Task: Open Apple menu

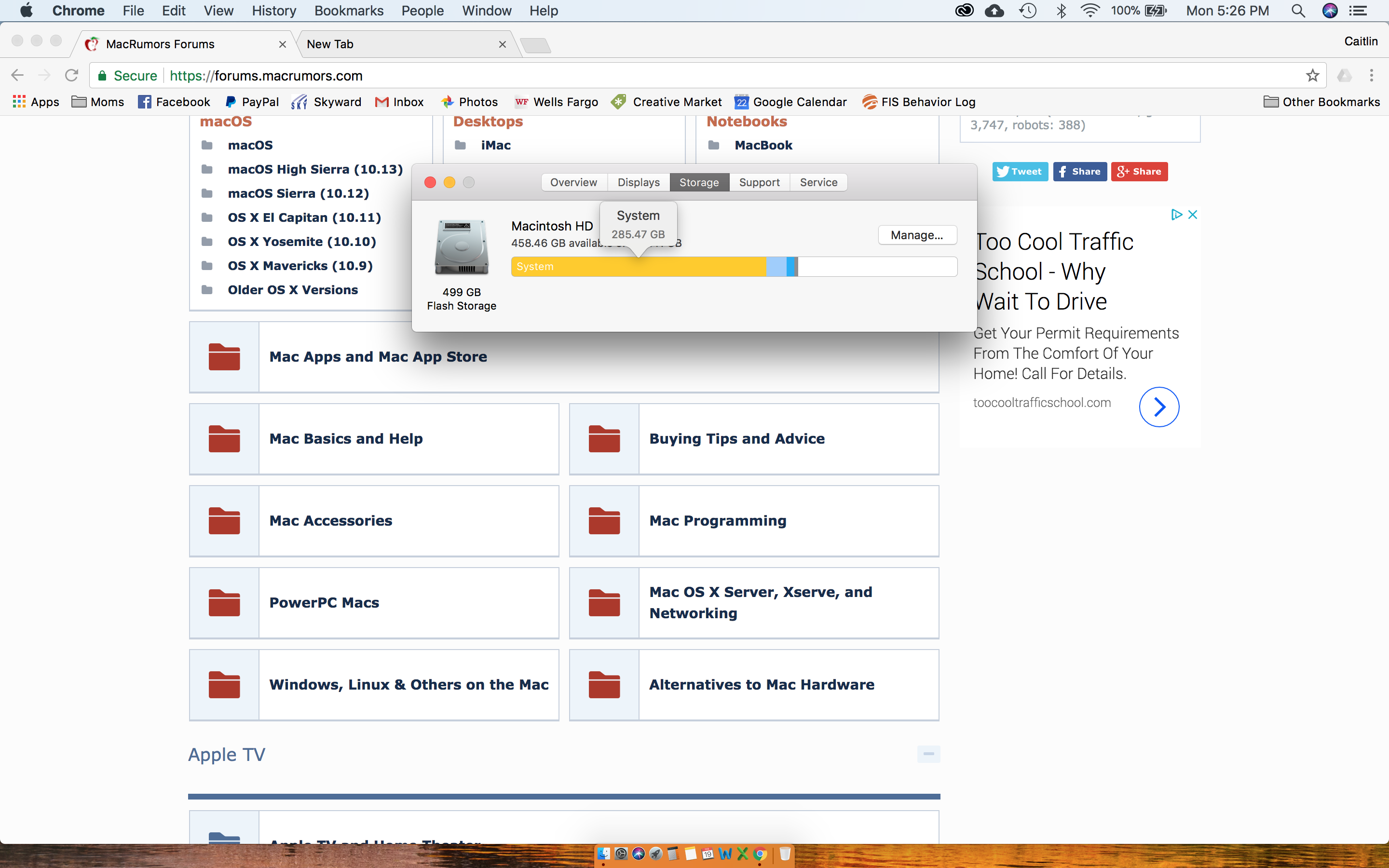Action: point(26,10)
